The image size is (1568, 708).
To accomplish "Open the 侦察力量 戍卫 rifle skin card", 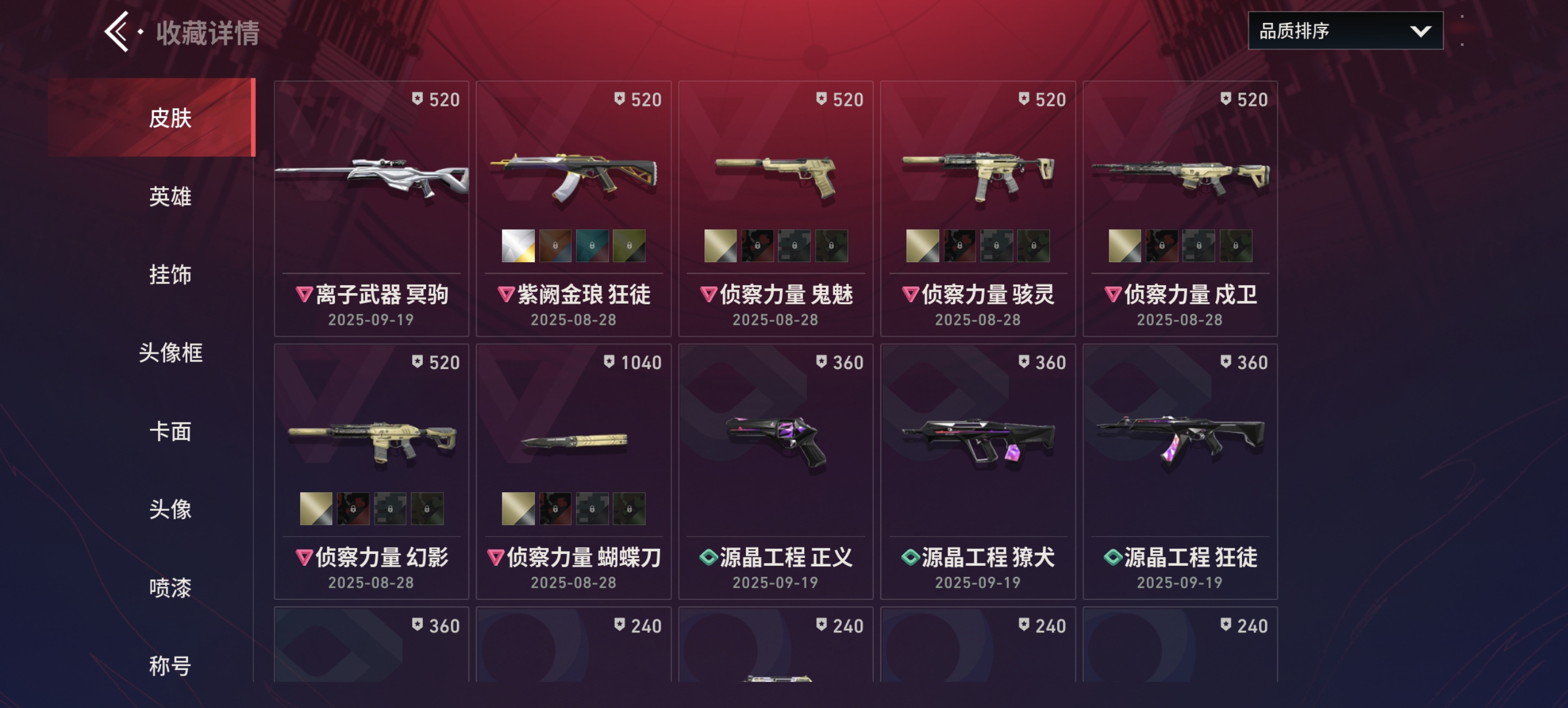I will pyautogui.click(x=1180, y=208).
